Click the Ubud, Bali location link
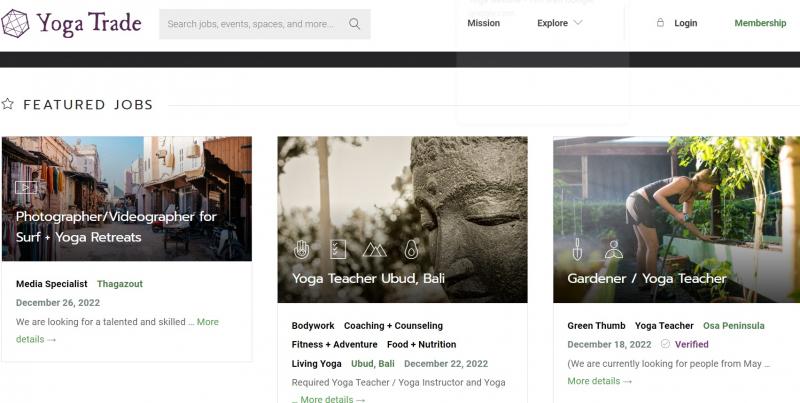The image size is (800, 403). (372, 364)
